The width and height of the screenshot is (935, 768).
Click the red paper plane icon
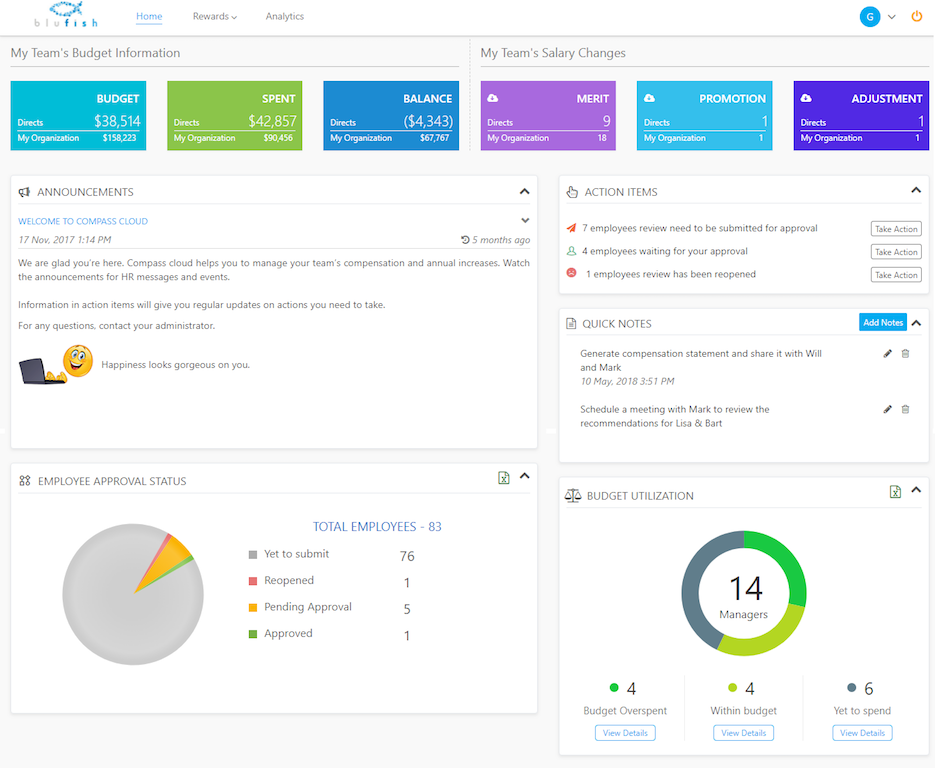tap(571, 228)
